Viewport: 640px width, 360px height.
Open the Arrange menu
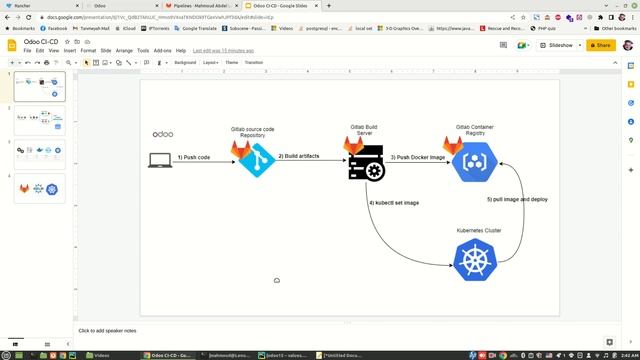pos(124,51)
